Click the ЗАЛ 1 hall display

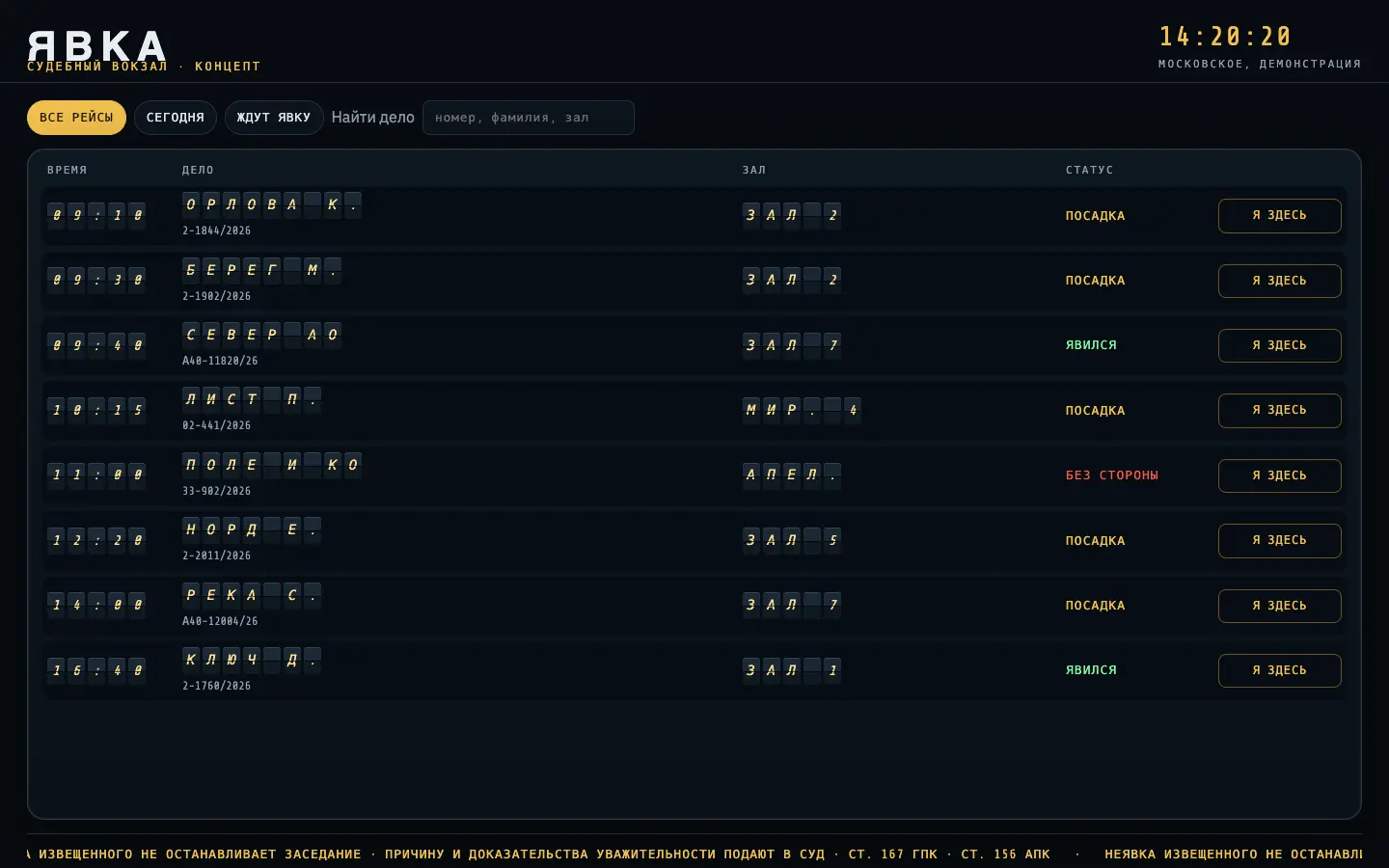(x=792, y=669)
